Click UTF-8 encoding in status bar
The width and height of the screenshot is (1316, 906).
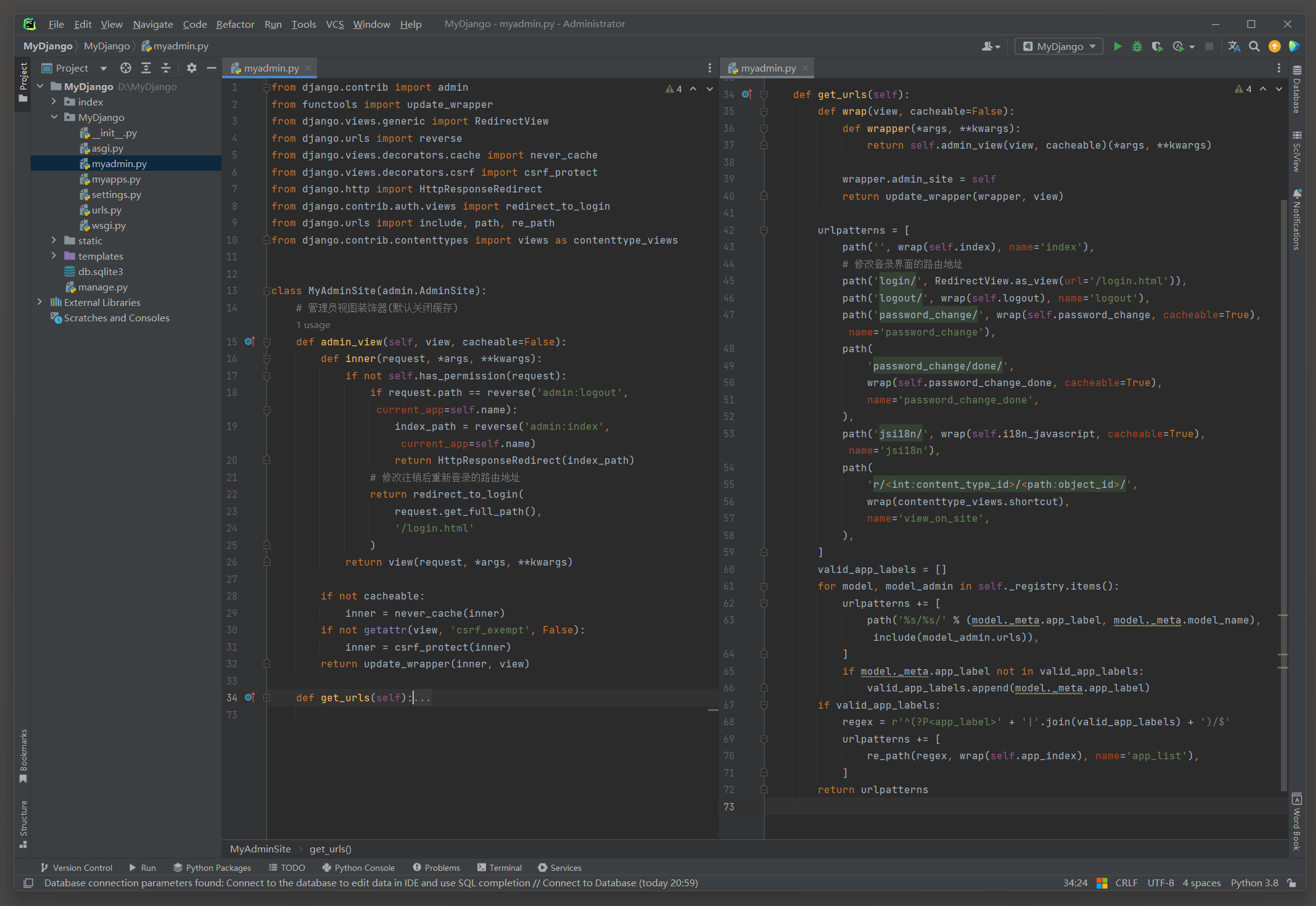(1160, 883)
